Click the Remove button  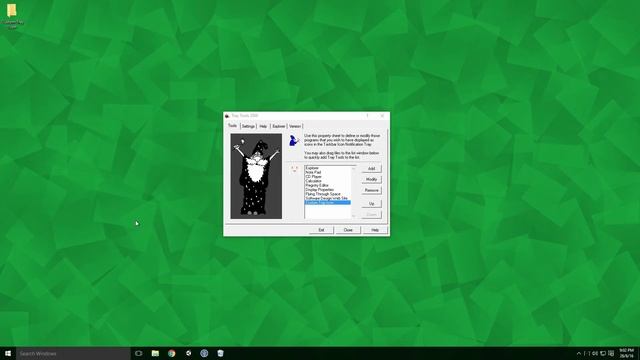[371, 191]
